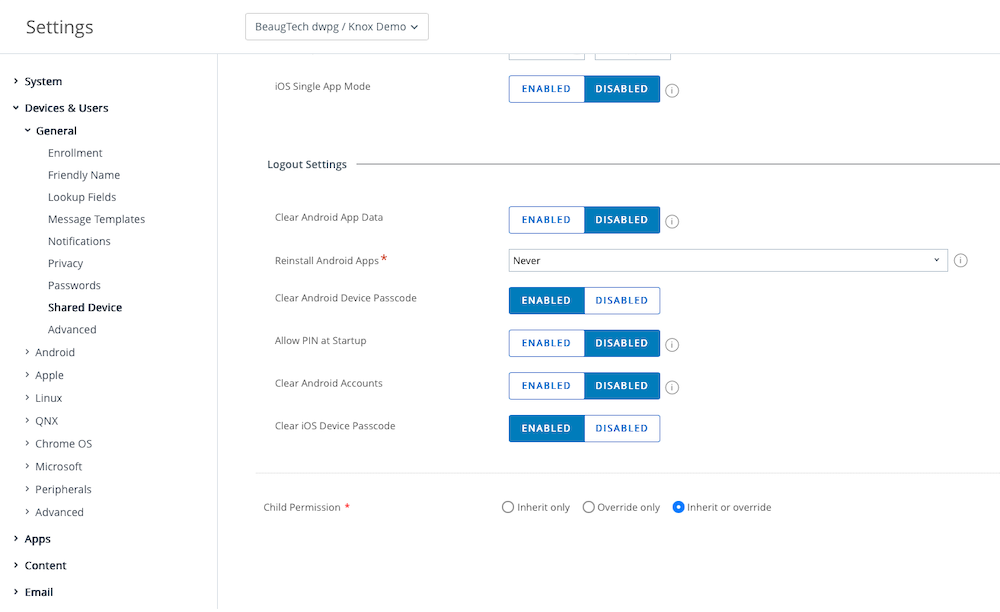Disable Clear Android Device Passcode
The image size is (1000, 612).
coord(622,300)
